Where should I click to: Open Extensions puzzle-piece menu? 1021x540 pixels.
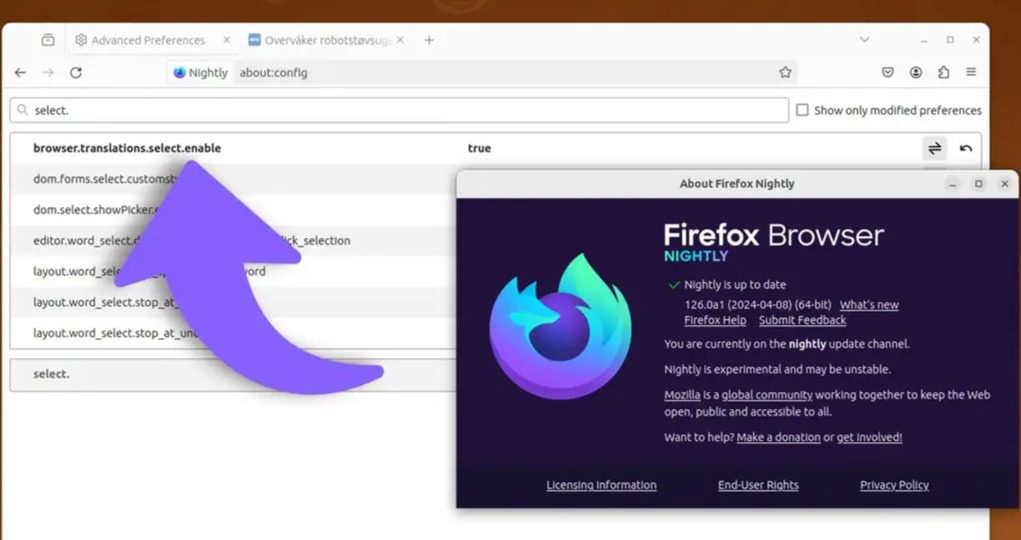pos(944,72)
